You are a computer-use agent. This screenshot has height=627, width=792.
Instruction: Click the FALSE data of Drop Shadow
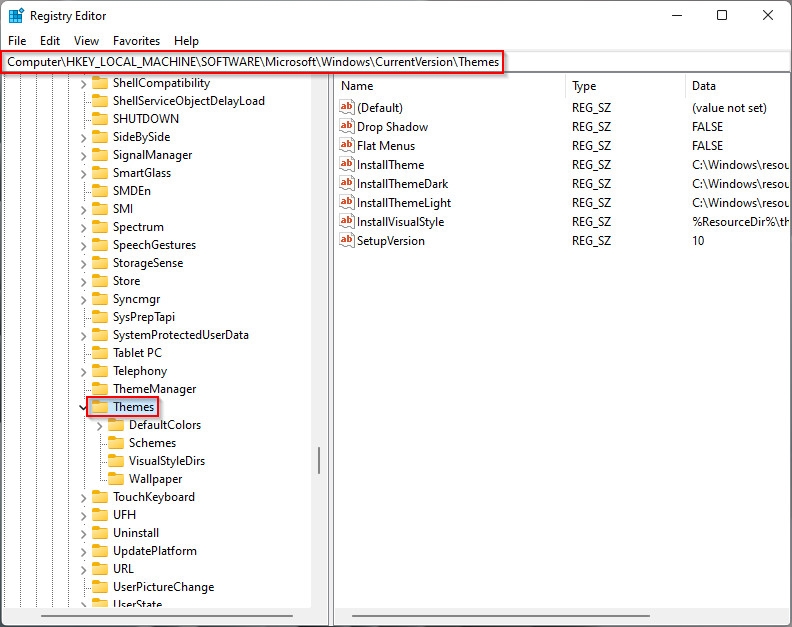click(x=707, y=126)
